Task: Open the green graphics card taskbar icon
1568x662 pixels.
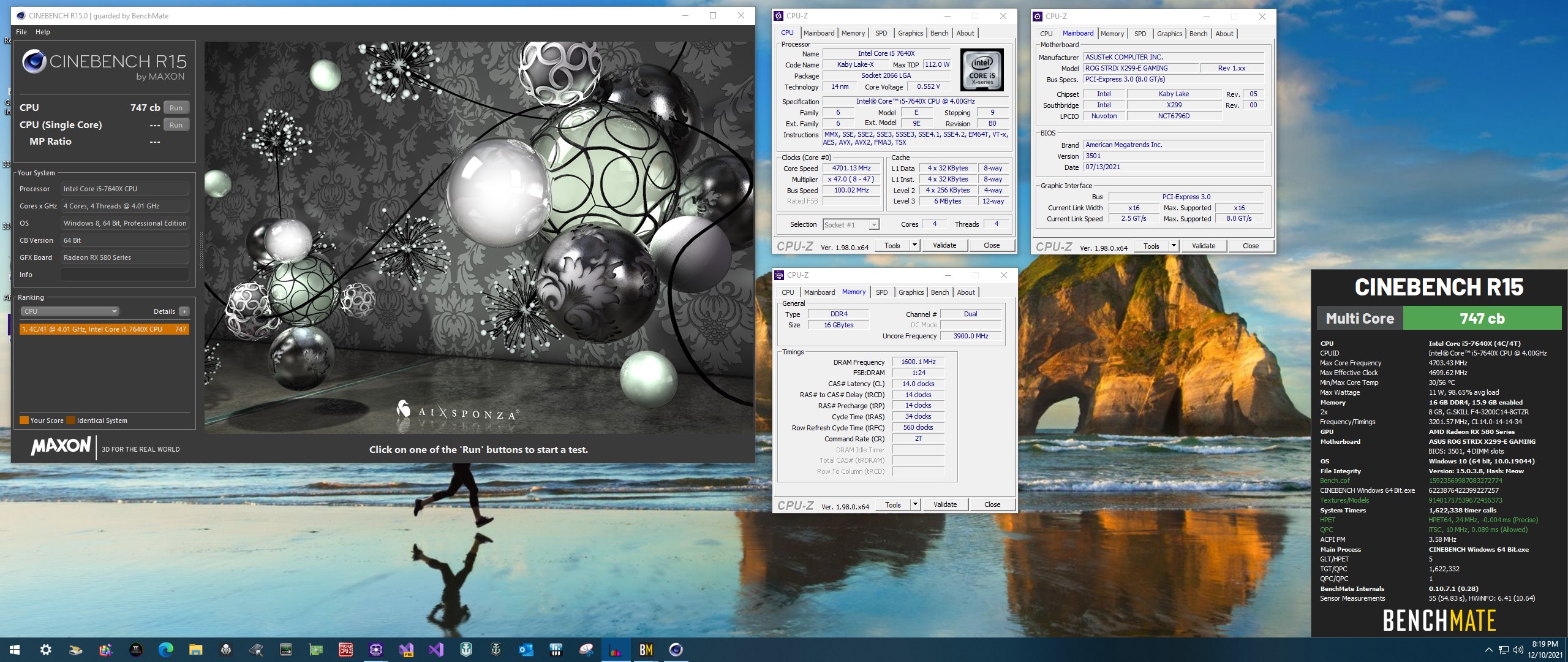Action: point(315,650)
